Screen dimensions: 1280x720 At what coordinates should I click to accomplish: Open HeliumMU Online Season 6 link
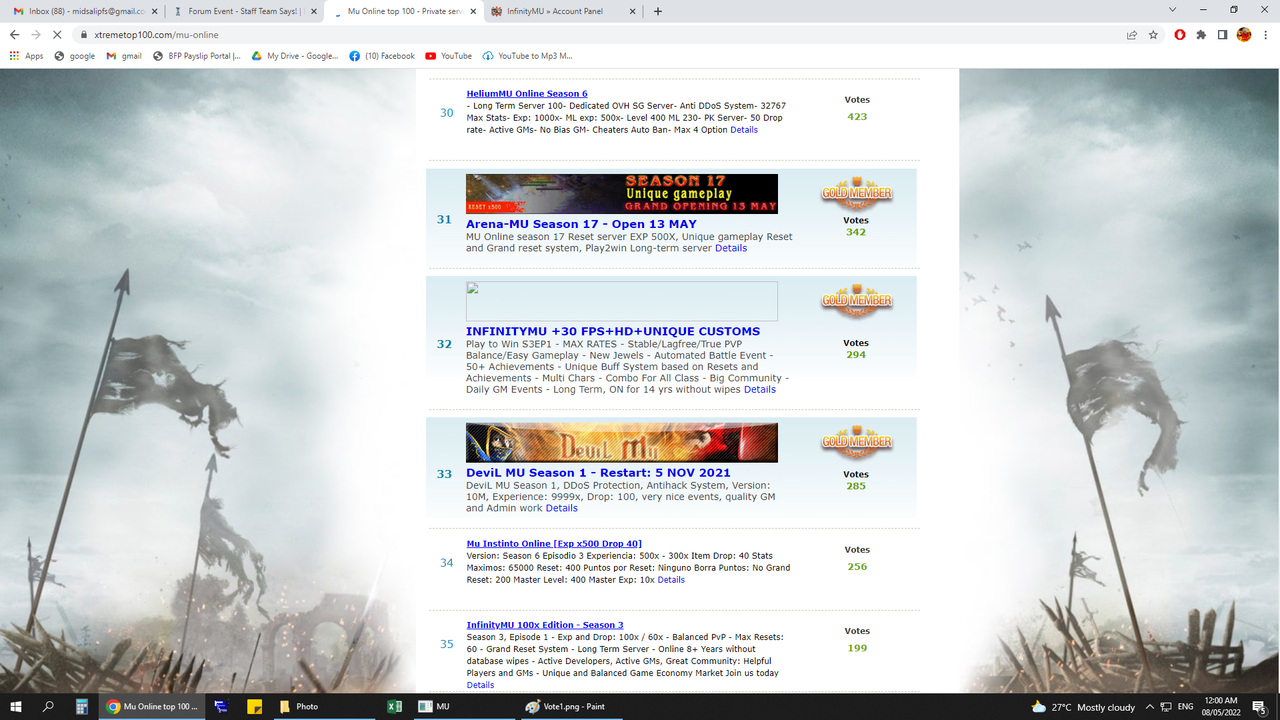click(527, 94)
